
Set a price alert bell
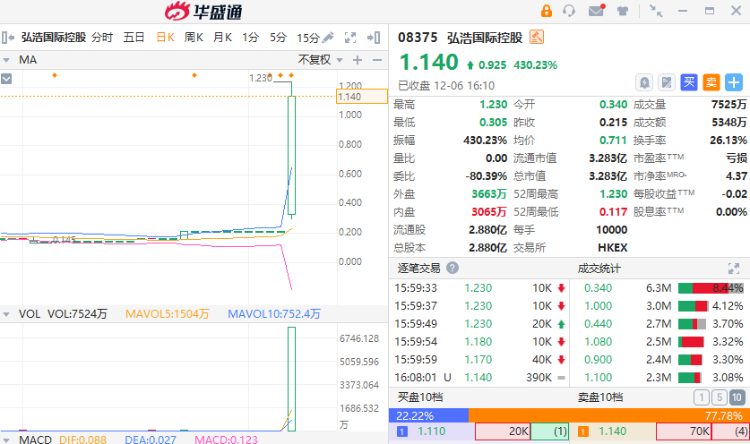pyautogui.click(x=644, y=83)
